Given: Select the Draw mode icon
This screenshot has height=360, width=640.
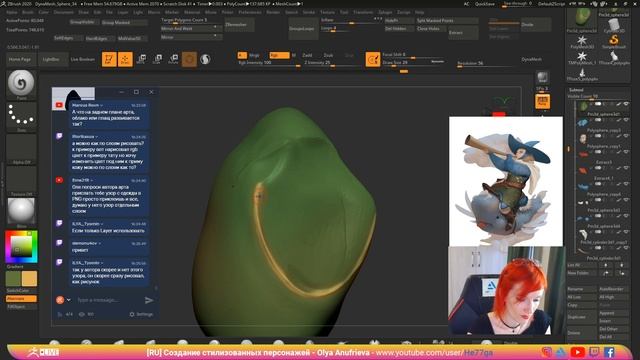Looking at the screenshot, I should tap(125, 59).
